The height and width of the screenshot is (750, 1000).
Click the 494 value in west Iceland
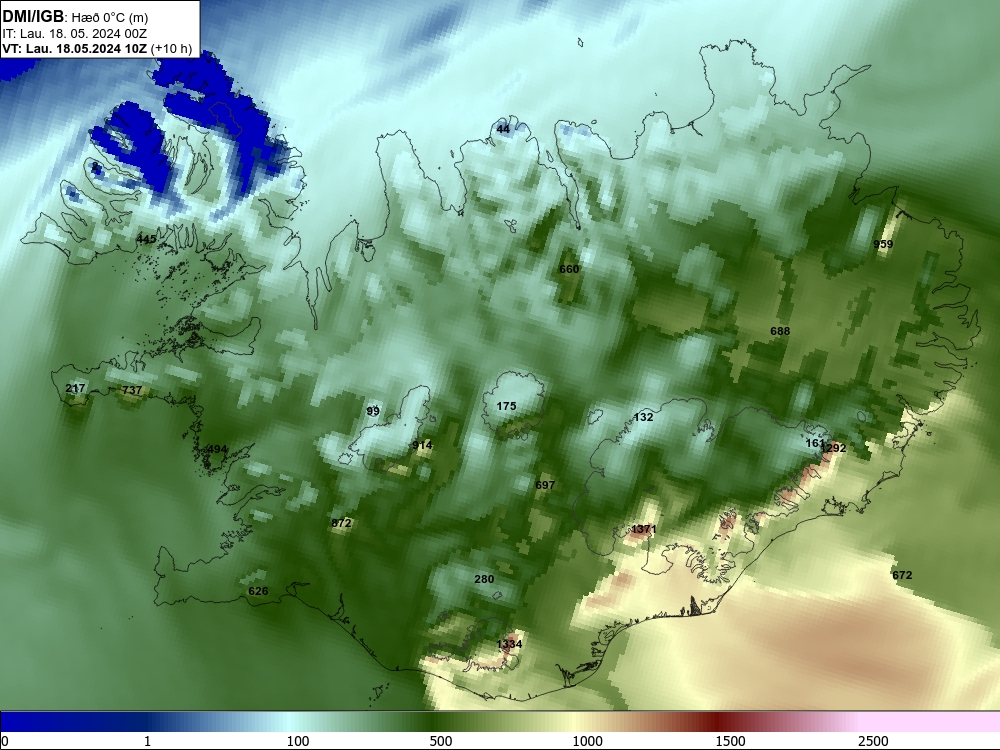point(217,449)
